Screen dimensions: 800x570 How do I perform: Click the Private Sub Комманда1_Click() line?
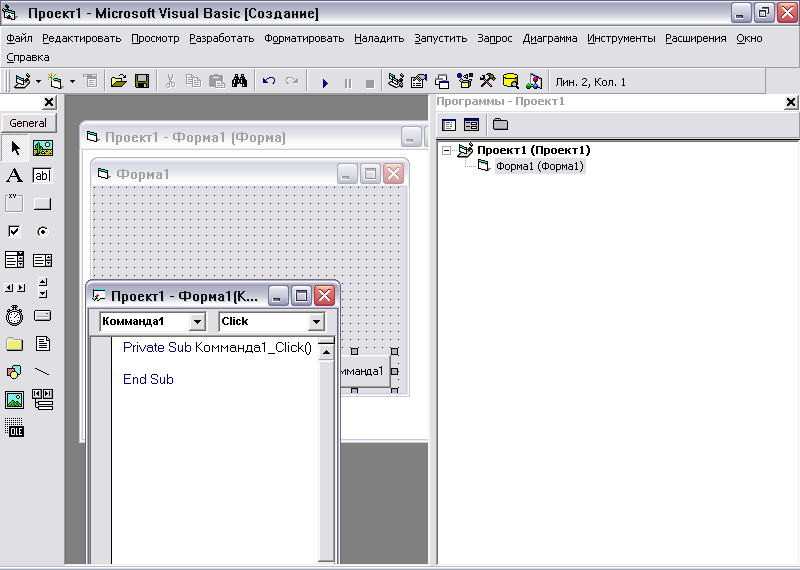click(x=217, y=348)
